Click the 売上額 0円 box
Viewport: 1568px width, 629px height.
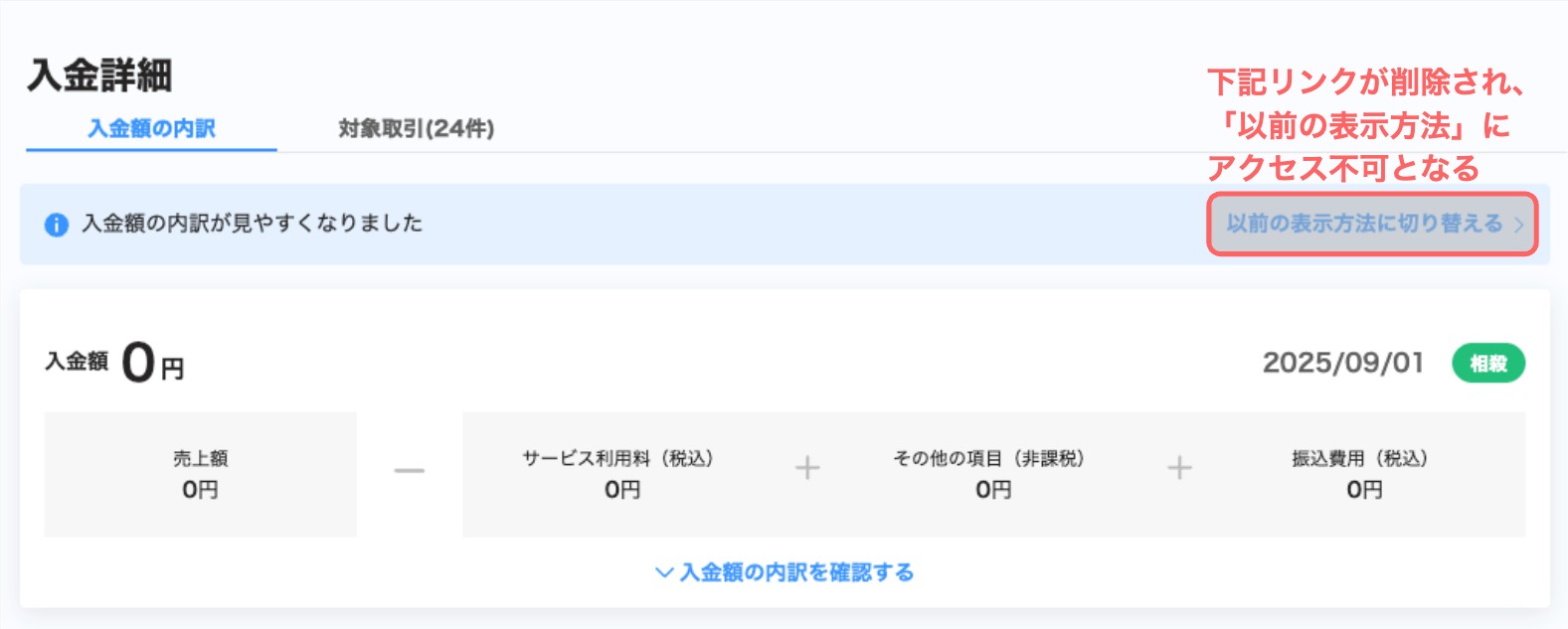200,475
